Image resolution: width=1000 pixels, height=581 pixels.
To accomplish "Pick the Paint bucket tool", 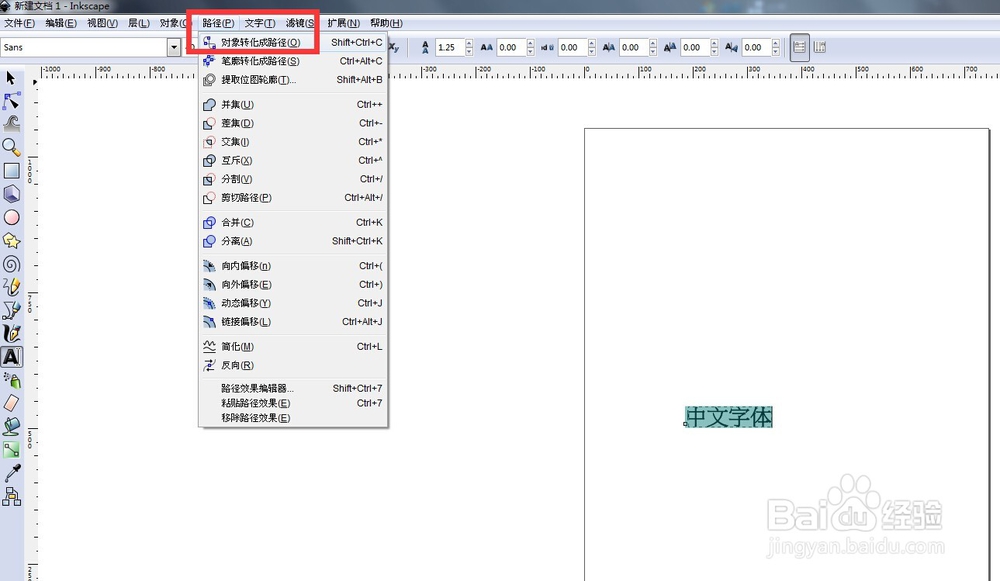I will 13,424.
